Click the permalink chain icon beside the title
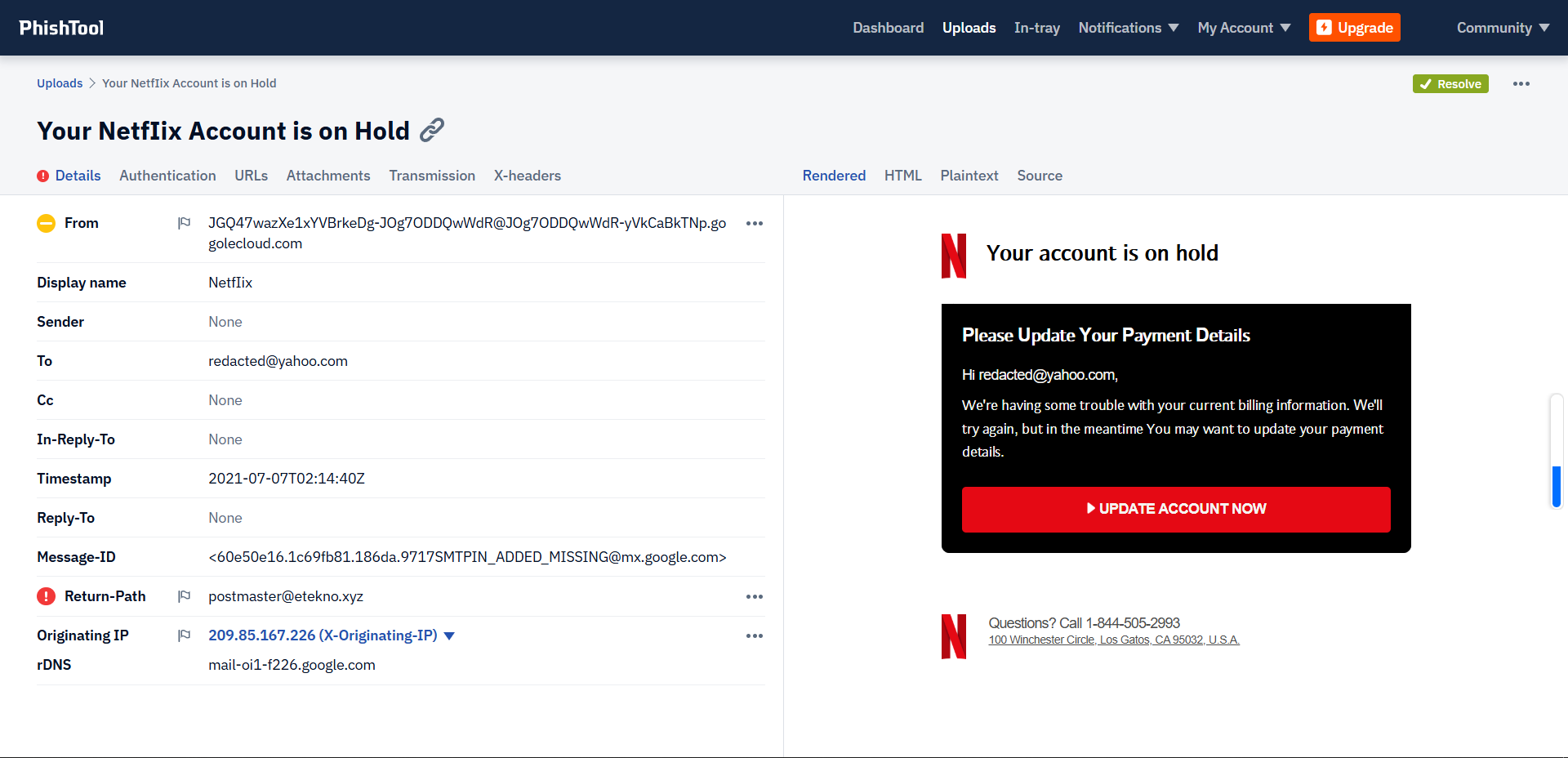1568x758 pixels. tap(432, 130)
